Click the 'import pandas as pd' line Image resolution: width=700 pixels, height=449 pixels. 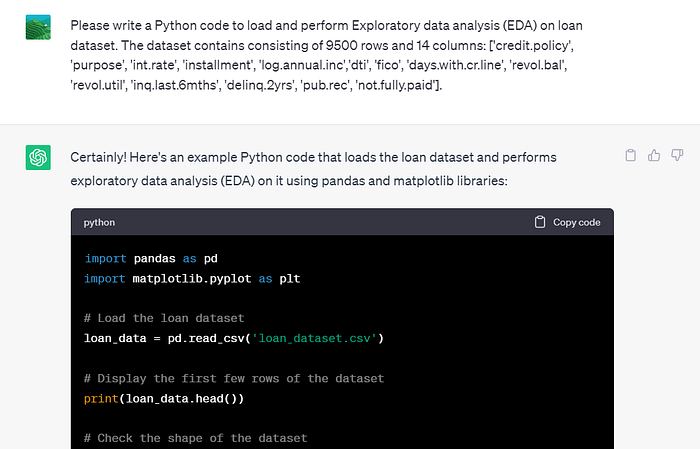pos(151,258)
